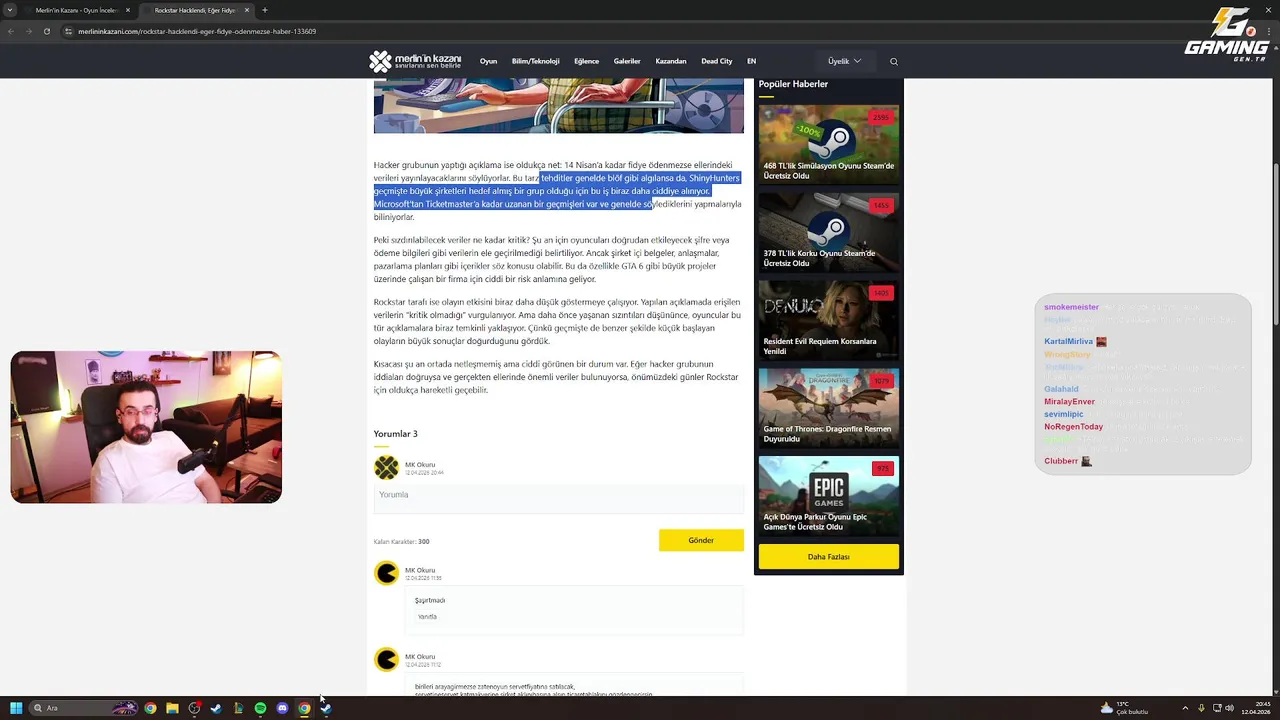Open the volume control in system tray
Image resolution: width=1280 pixels, height=720 pixels.
click(1229, 708)
